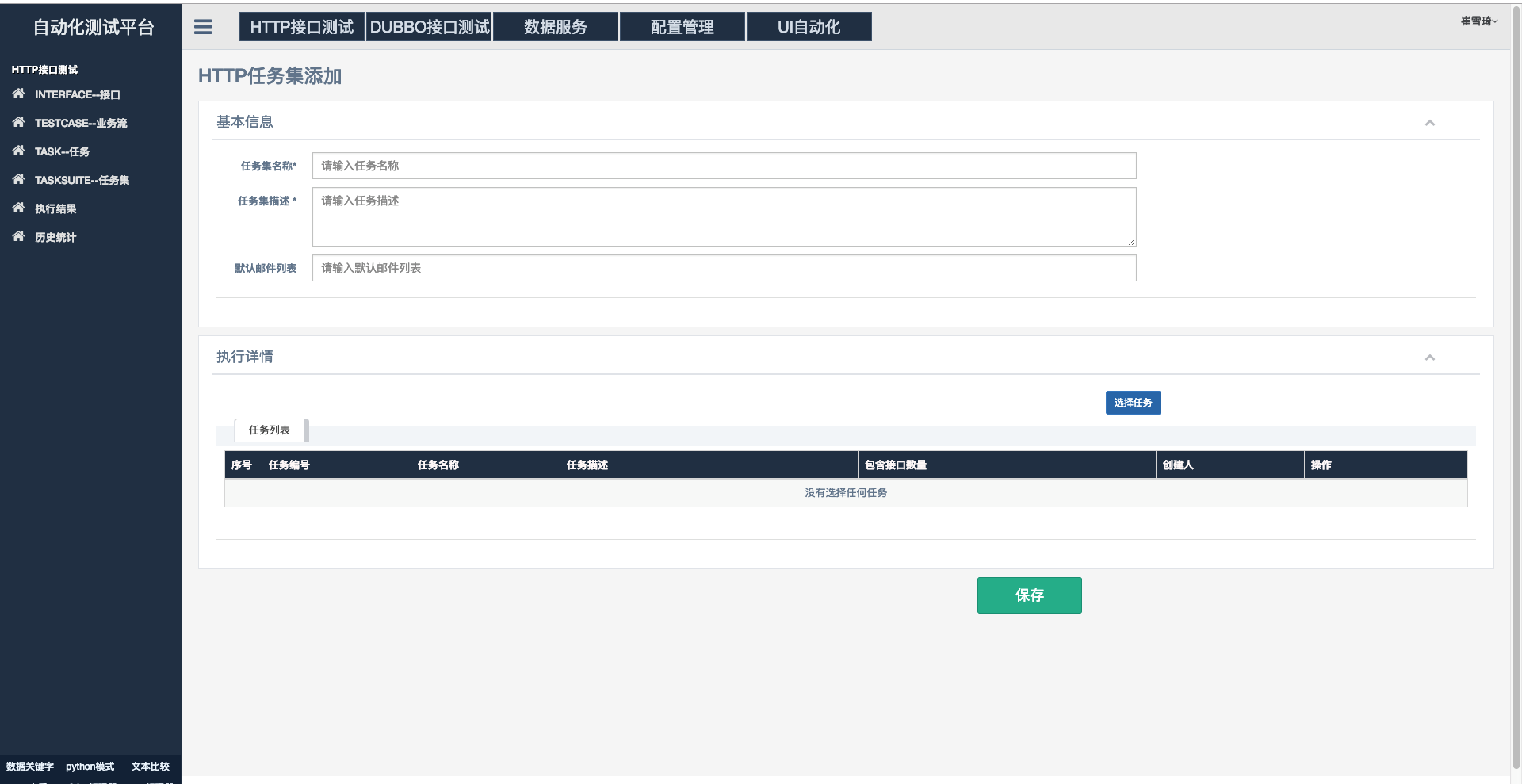The image size is (1522, 784).
Task: Open INTERFACE--接口 in the sidebar
Action: point(77,94)
